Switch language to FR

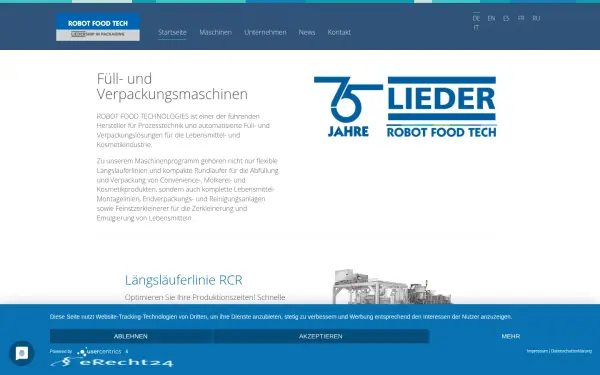click(x=521, y=18)
